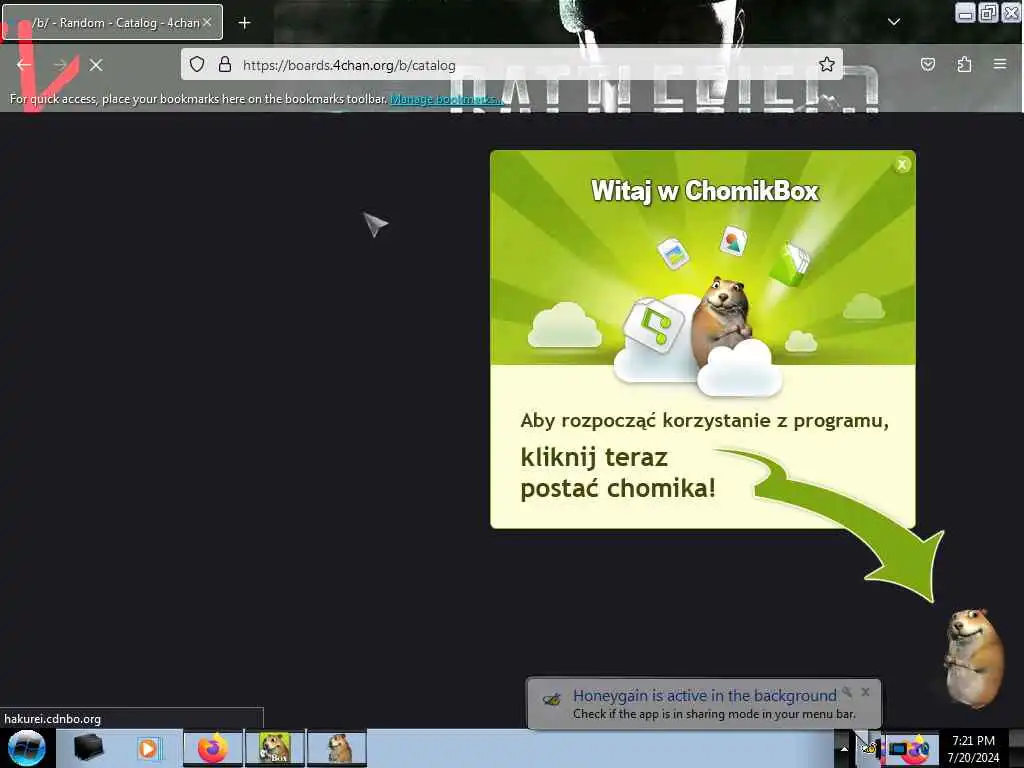Dismiss the Honeygain notification
The height and width of the screenshot is (768, 1024).
tap(865, 692)
